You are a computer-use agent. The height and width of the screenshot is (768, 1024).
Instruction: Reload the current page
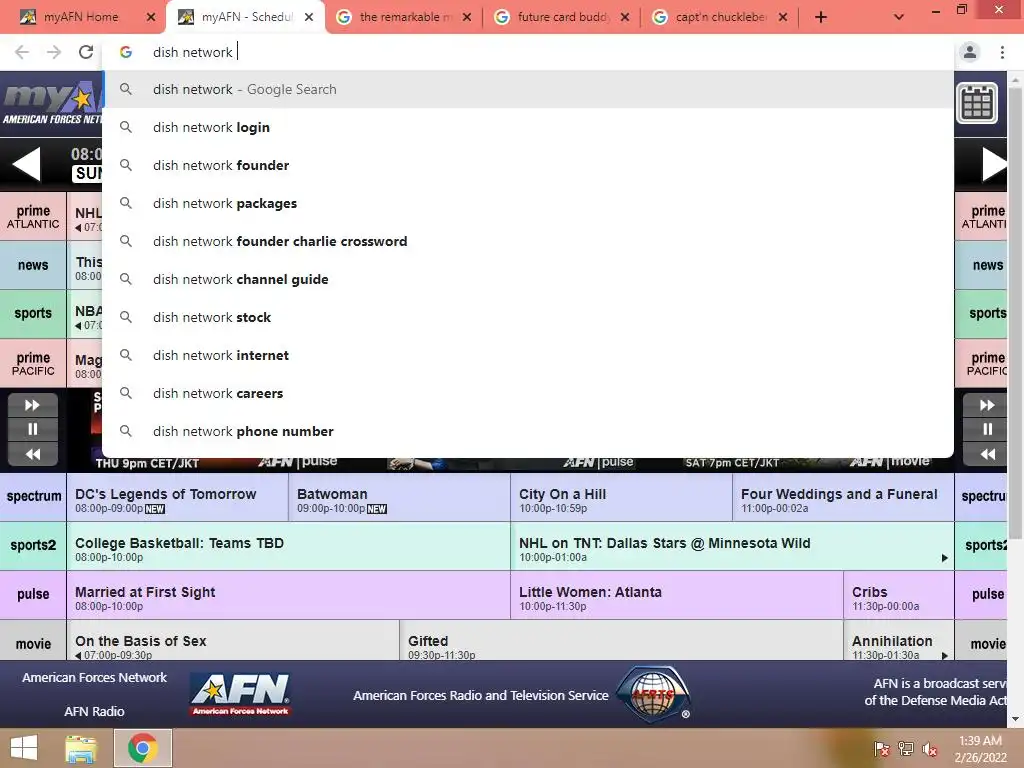[86, 52]
